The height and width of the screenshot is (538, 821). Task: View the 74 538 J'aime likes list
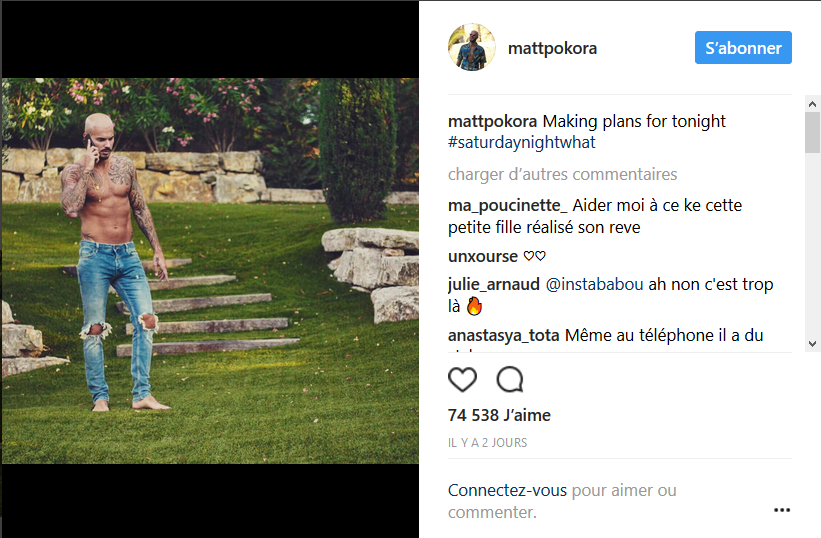[499, 415]
